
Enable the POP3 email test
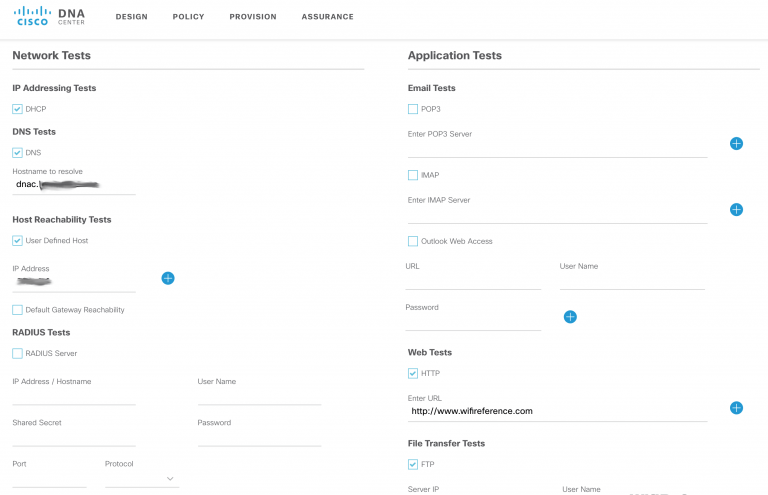click(413, 109)
